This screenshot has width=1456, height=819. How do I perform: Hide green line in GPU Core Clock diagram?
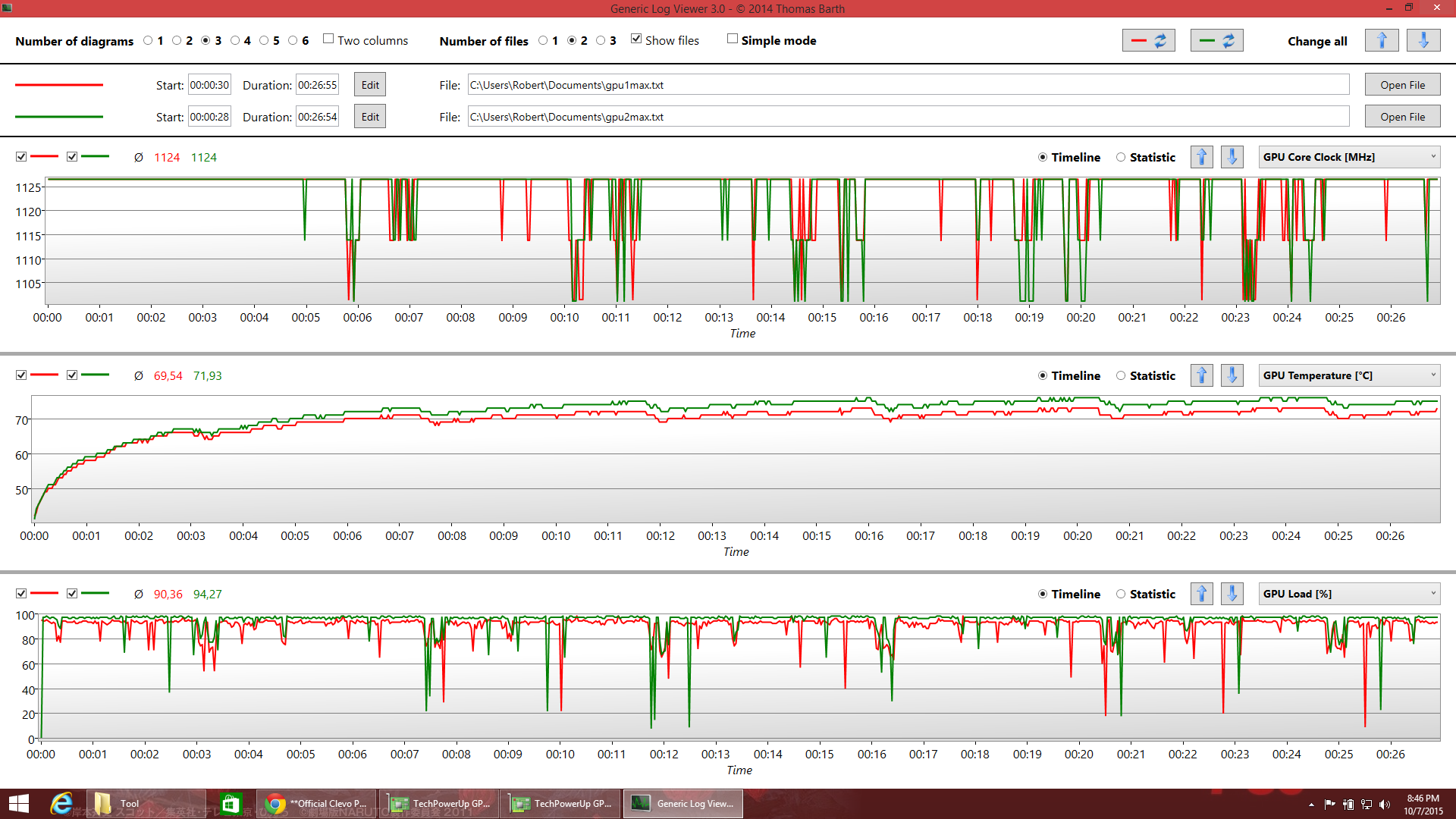pos(72,157)
